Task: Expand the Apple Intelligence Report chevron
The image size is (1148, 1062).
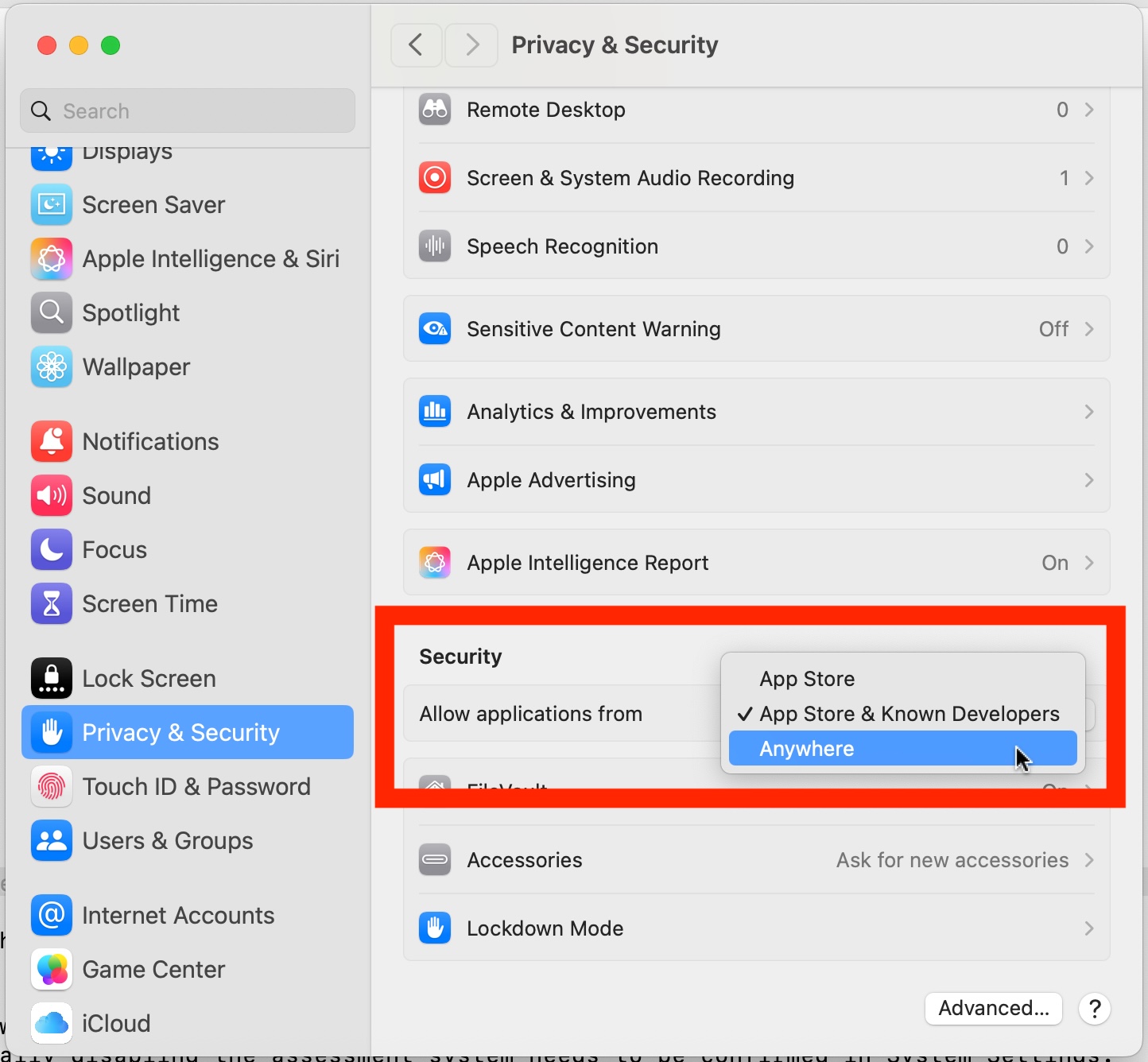Action: click(1089, 563)
